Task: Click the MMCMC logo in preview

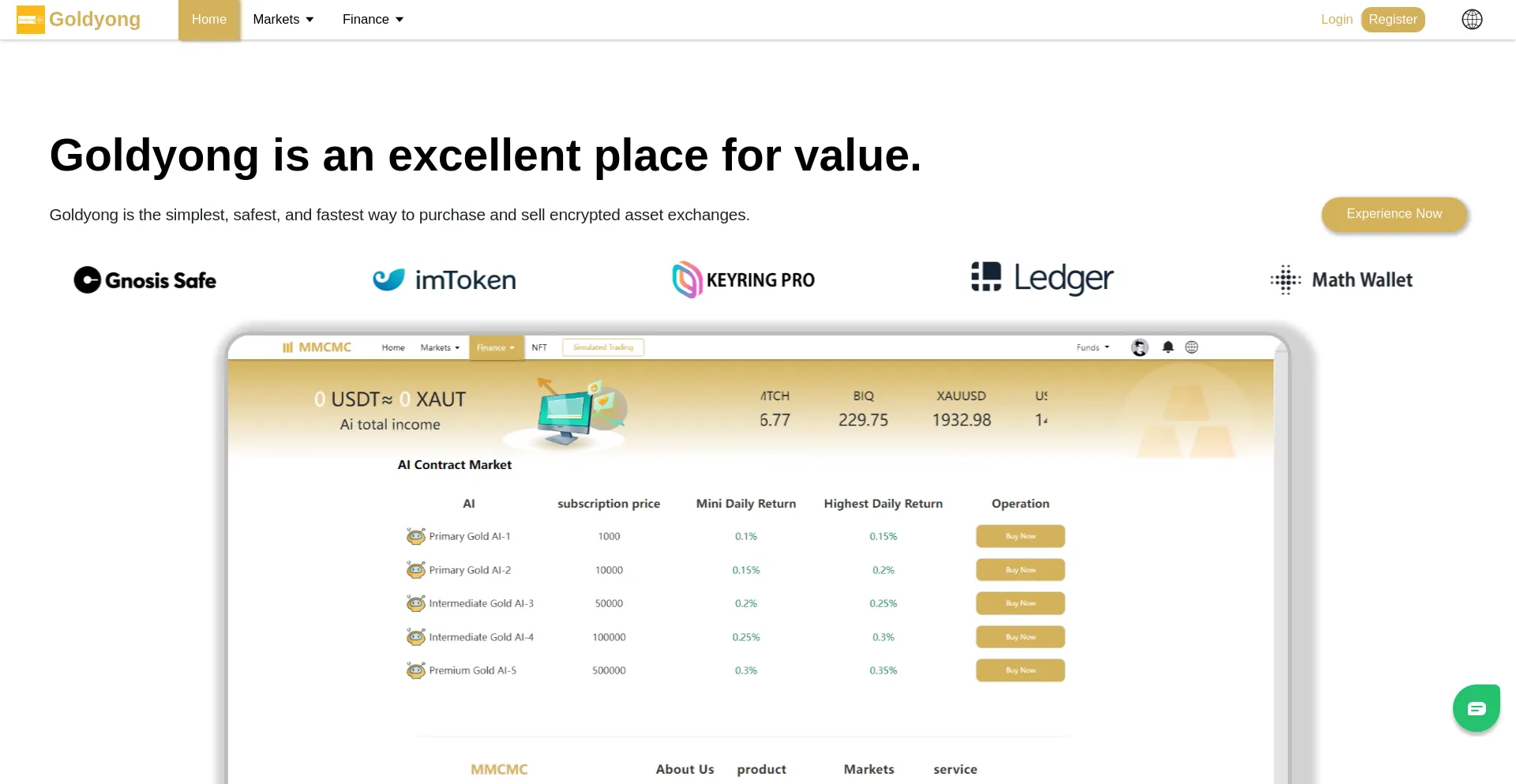Action: click(x=317, y=347)
